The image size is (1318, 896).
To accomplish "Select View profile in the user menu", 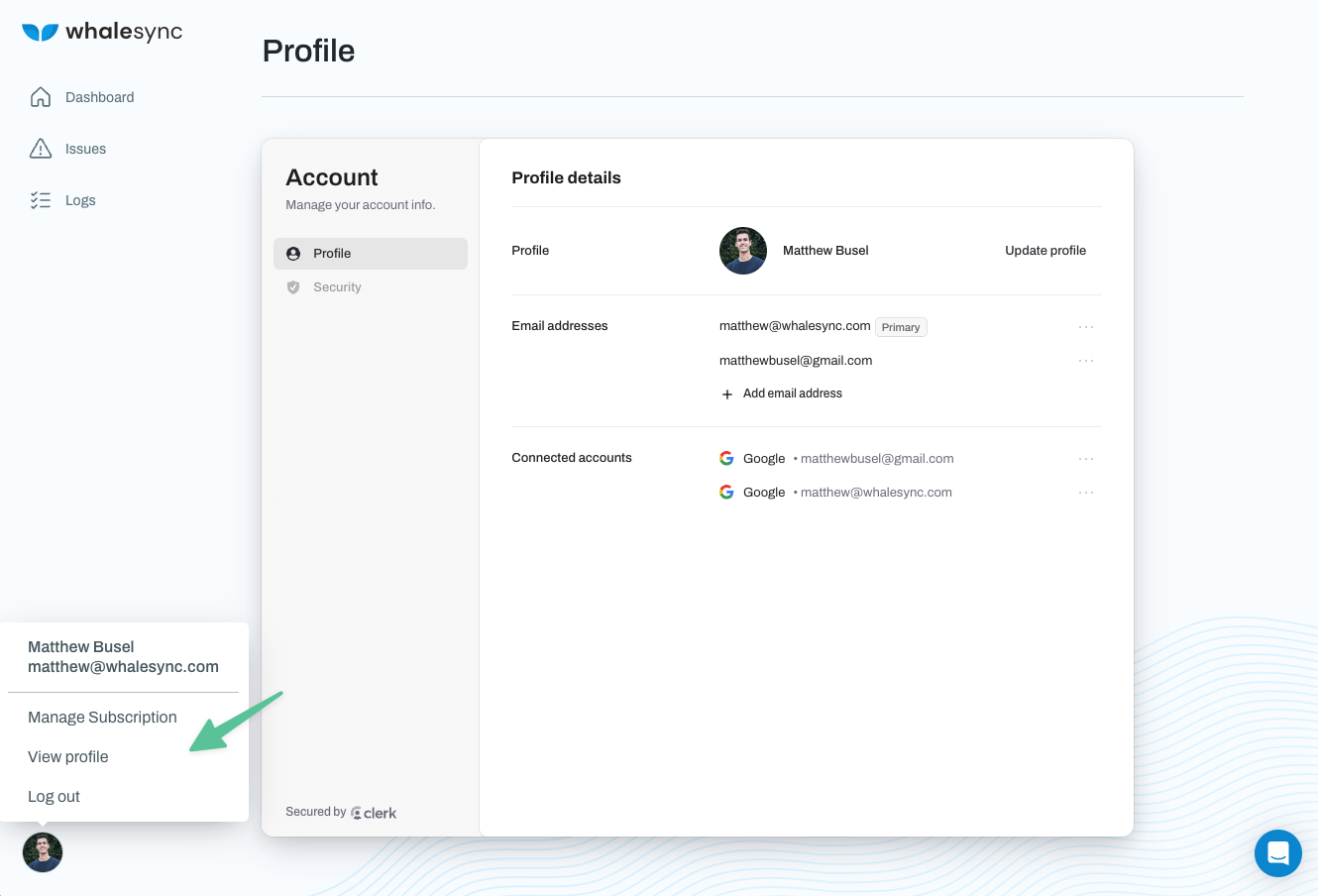I will 68,757.
